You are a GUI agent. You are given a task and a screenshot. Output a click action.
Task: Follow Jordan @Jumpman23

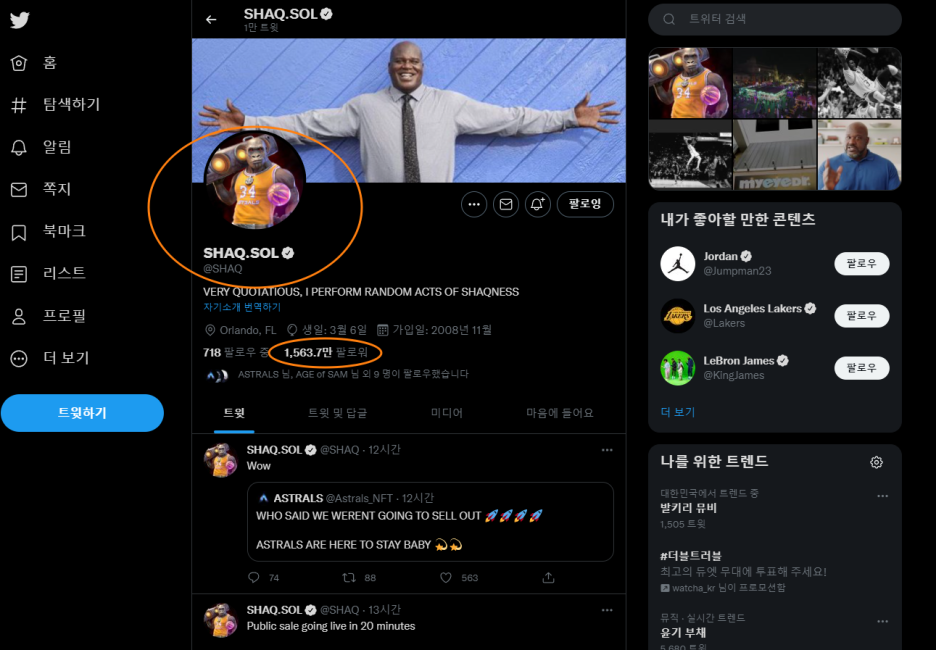click(x=861, y=264)
